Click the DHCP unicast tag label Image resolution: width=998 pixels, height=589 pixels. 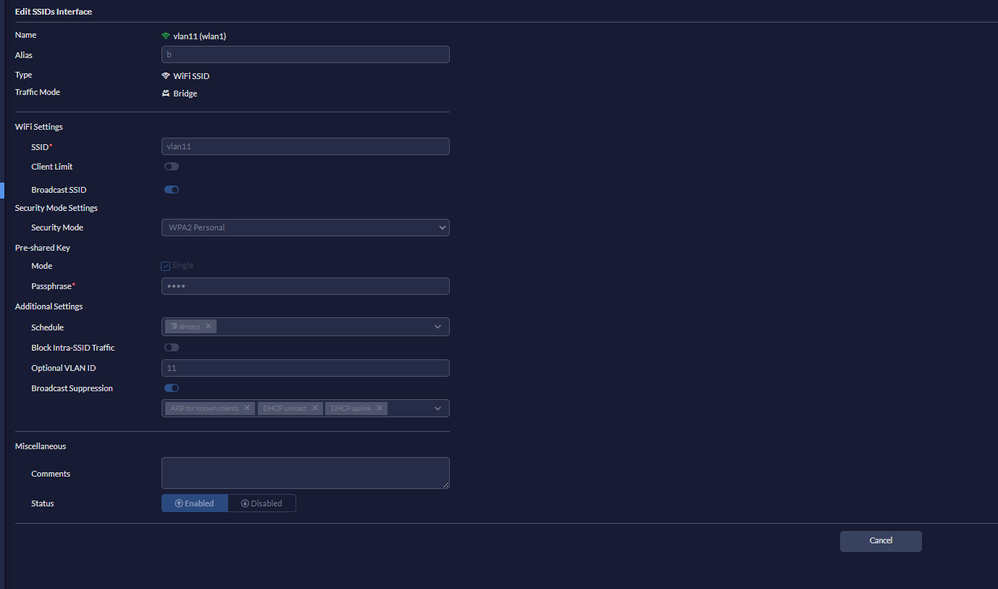click(285, 408)
